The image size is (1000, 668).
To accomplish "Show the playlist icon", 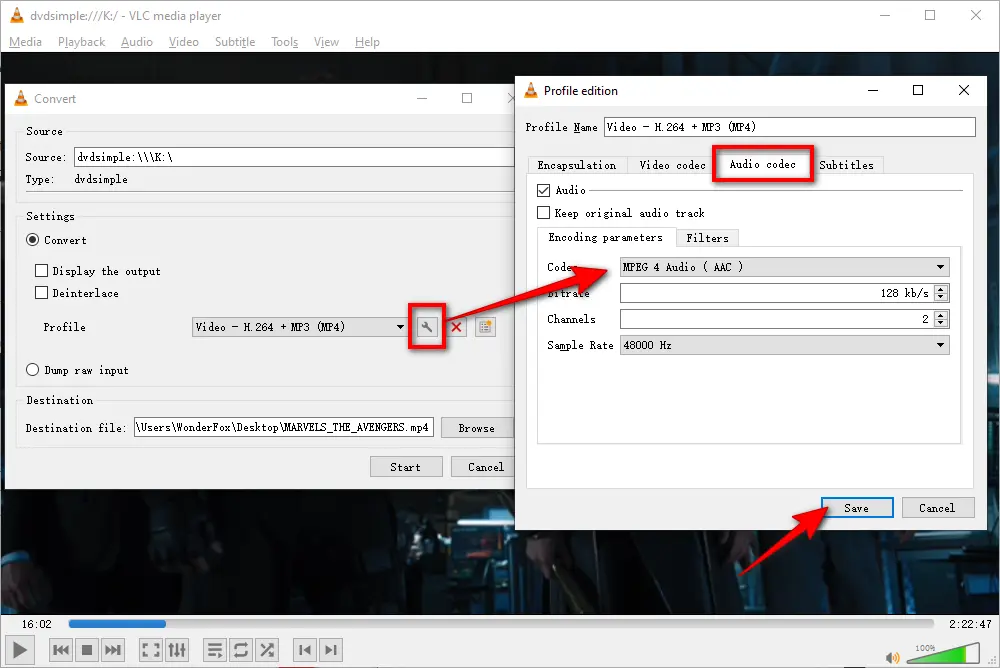I will pos(215,650).
